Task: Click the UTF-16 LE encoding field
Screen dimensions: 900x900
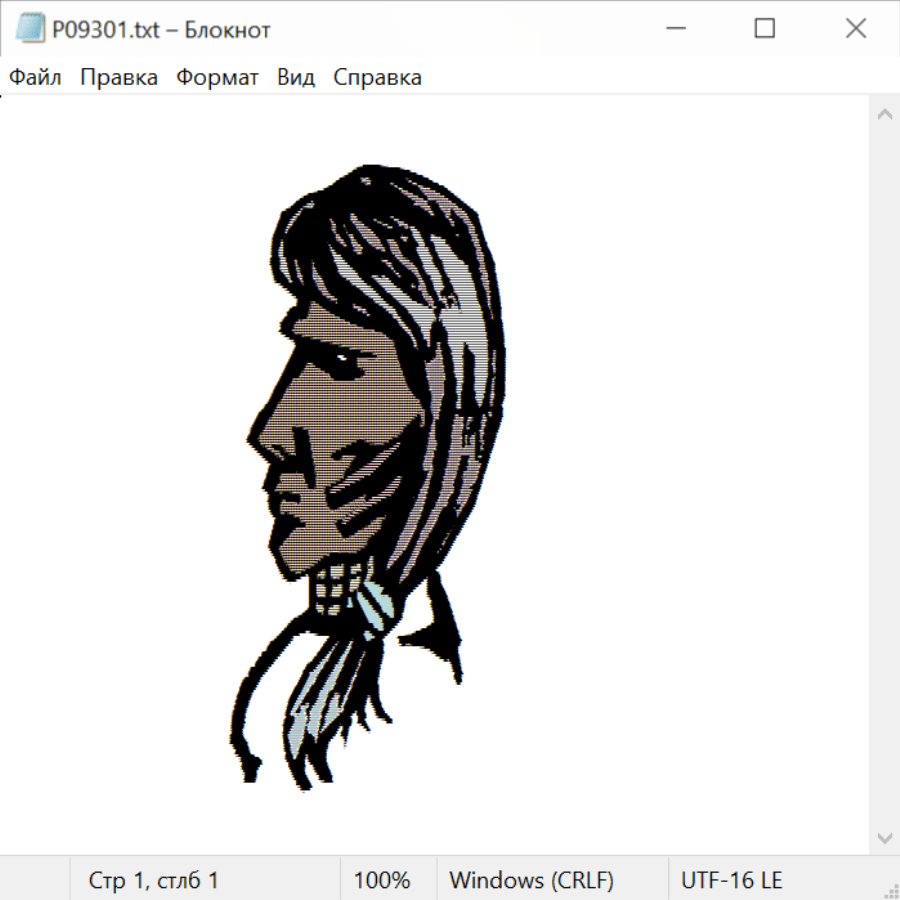Action: click(x=731, y=881)
